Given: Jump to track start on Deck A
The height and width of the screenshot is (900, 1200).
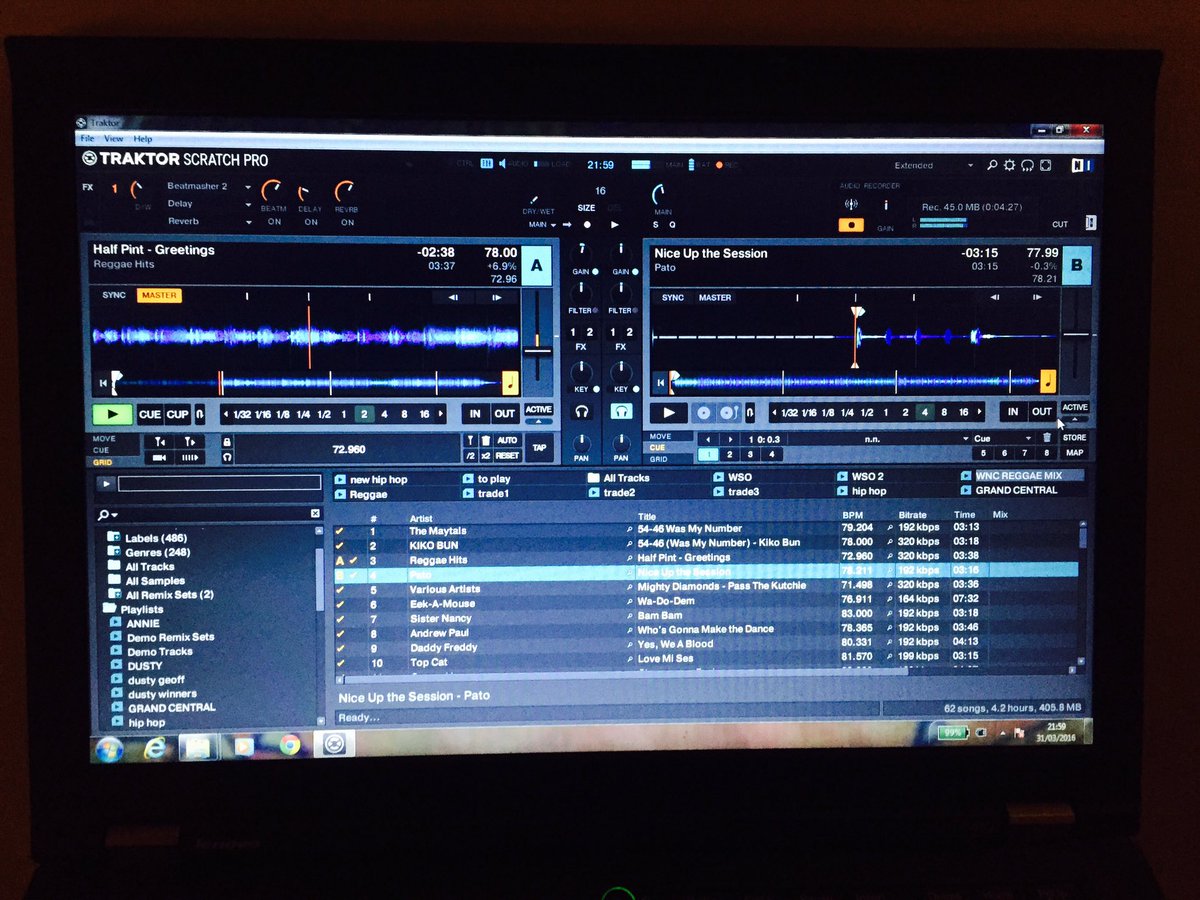Looking at the screenshot, I should pos(101,383).
